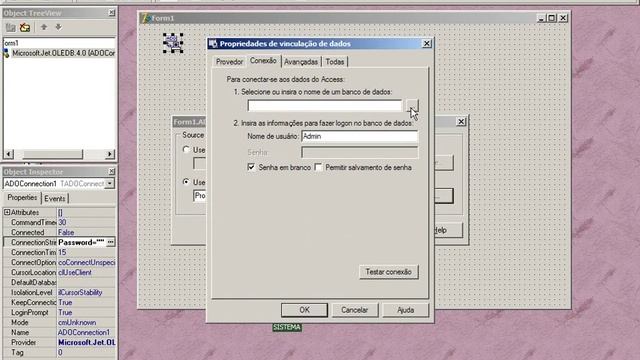The height and width of the screenshot is (360, 640).
Task: Switch to the Provedor tab
Action: pyautogui.click(x=229, y=62)
